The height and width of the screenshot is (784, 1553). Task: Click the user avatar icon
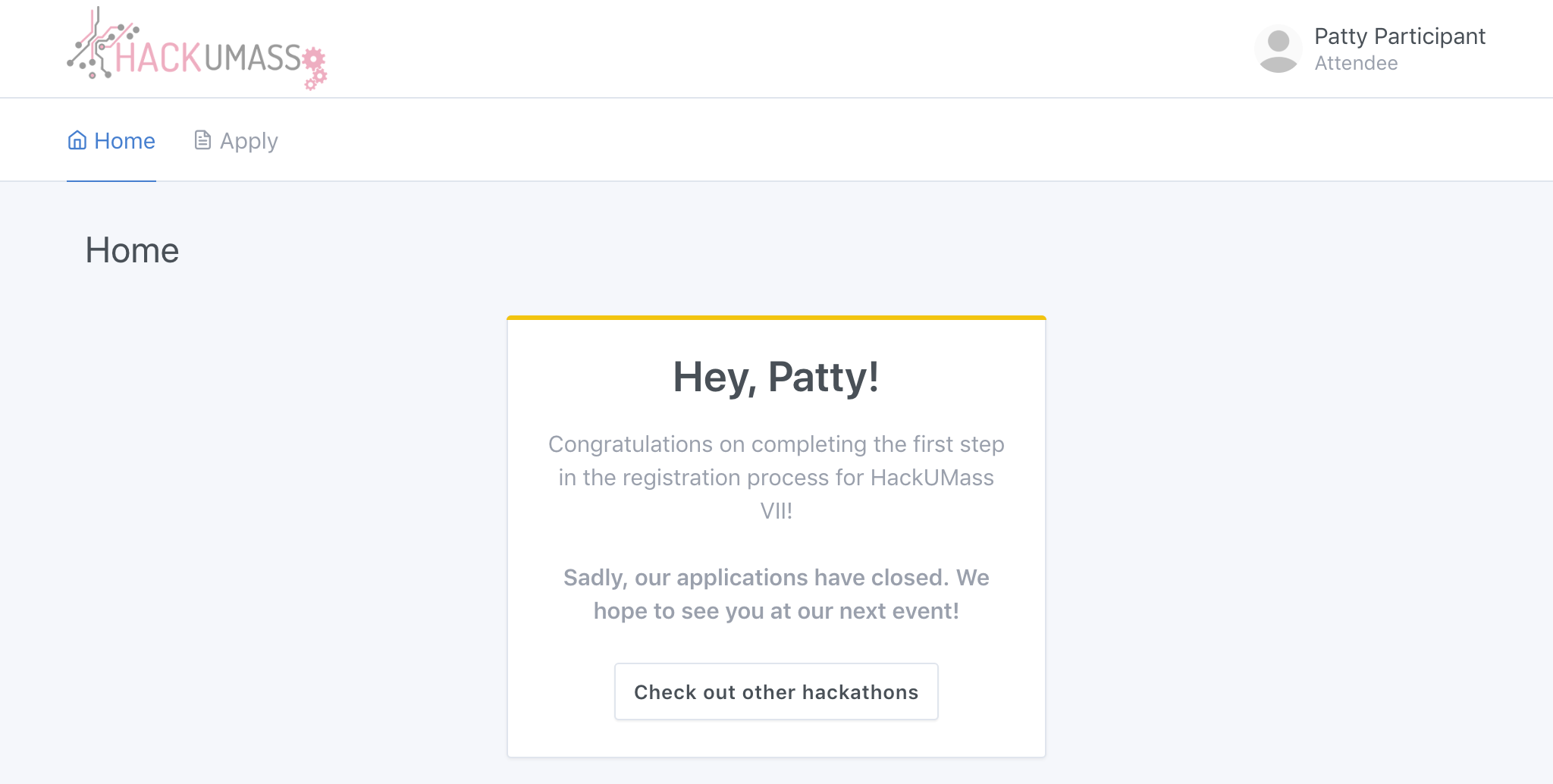(x=1278, y=50)
